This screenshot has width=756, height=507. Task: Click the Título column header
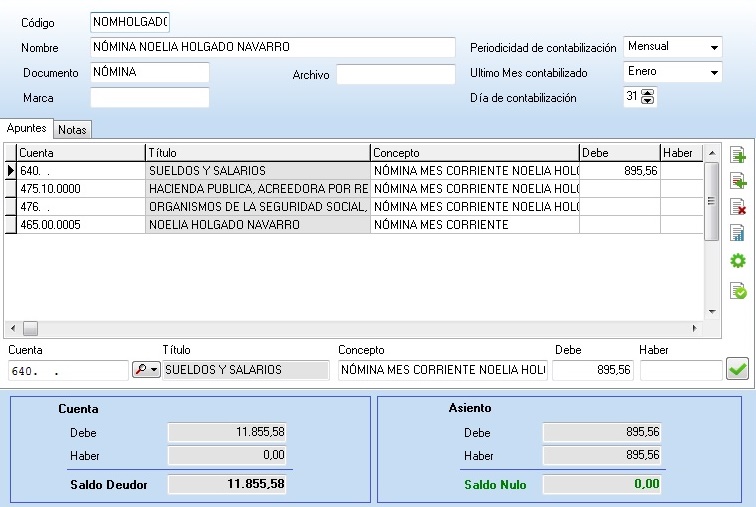pos(257,153)
